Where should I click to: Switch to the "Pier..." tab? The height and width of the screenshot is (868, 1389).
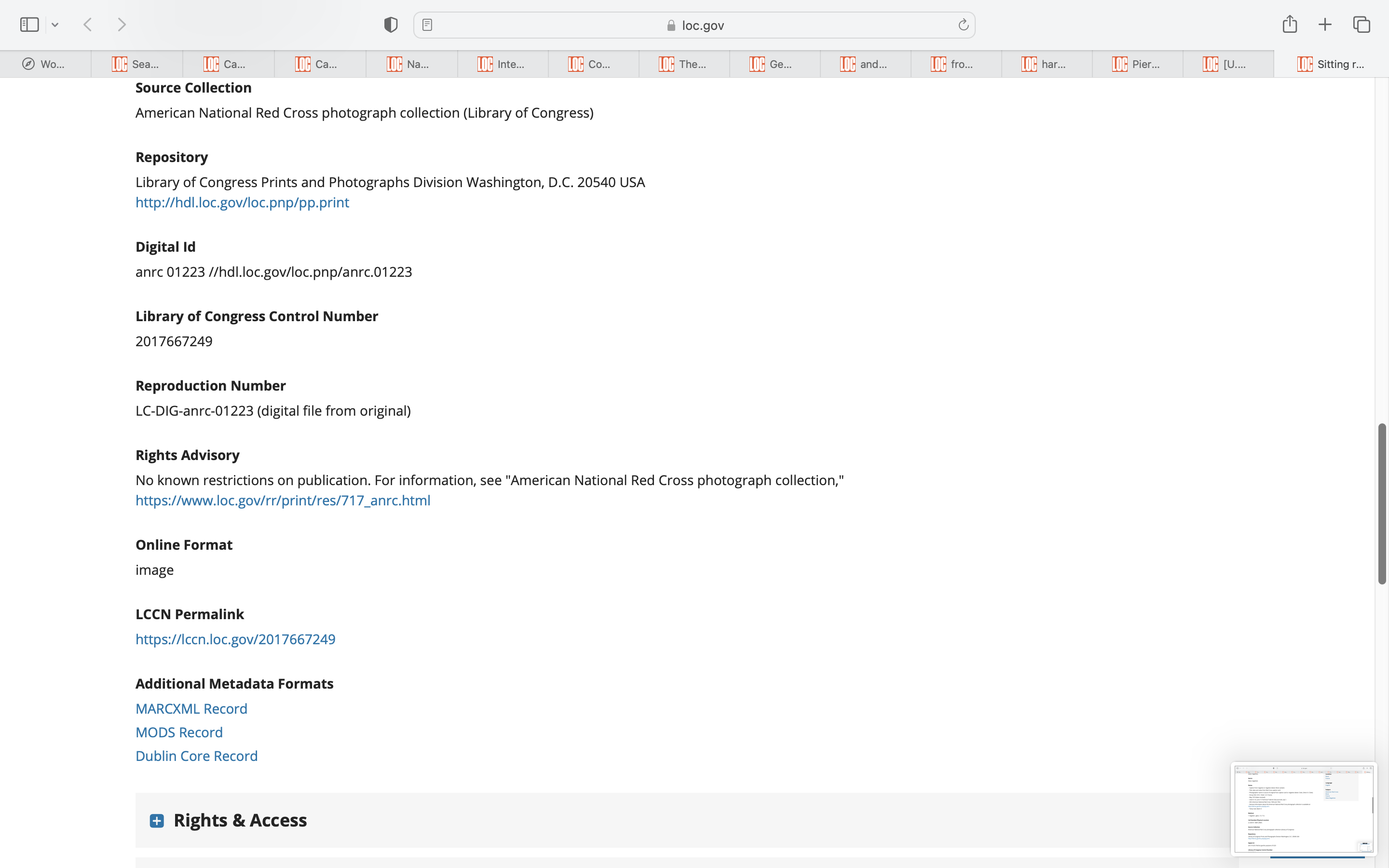[x=1137, y=64]
